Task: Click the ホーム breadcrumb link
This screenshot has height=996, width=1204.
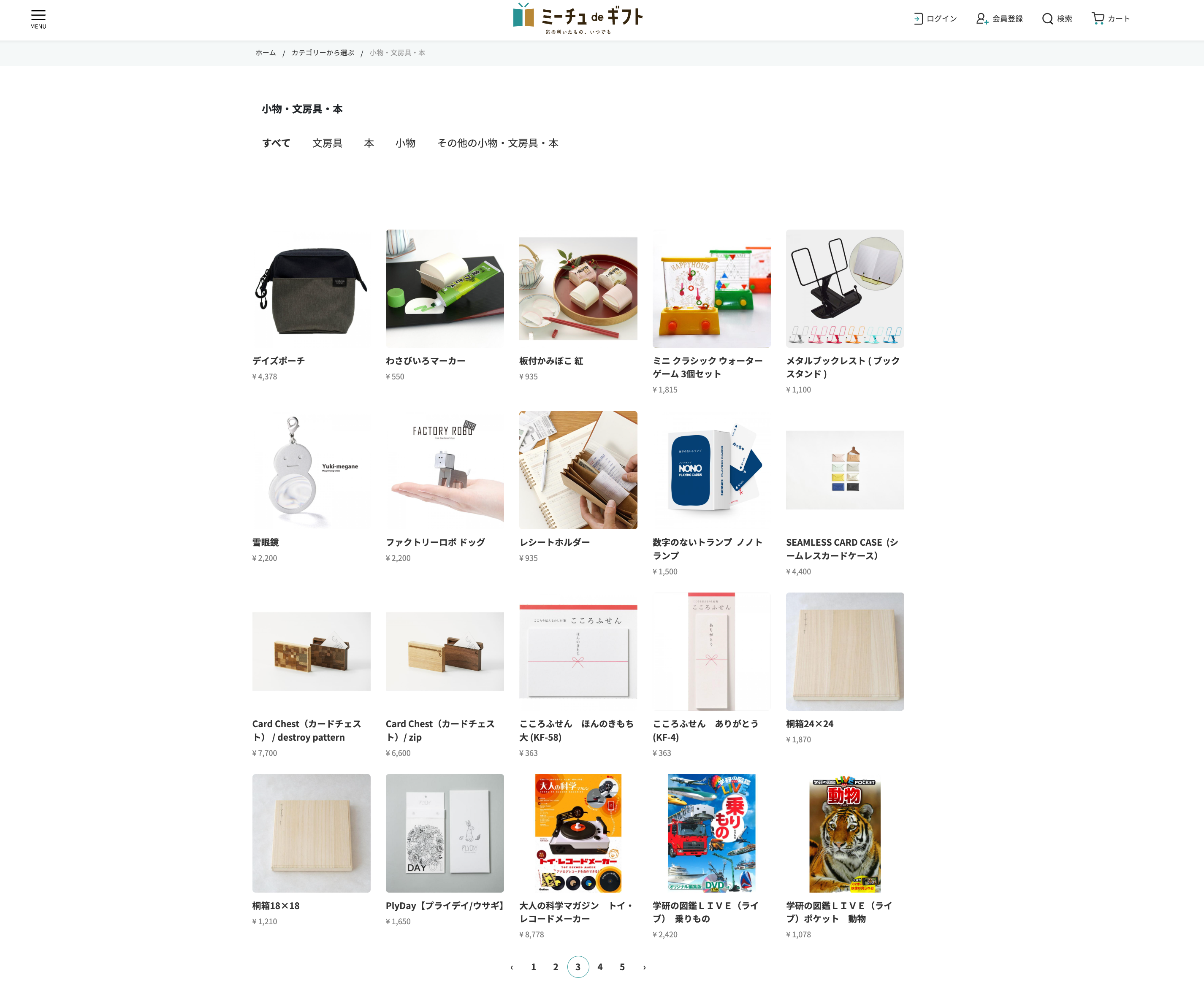Action: tap(266, 53)
